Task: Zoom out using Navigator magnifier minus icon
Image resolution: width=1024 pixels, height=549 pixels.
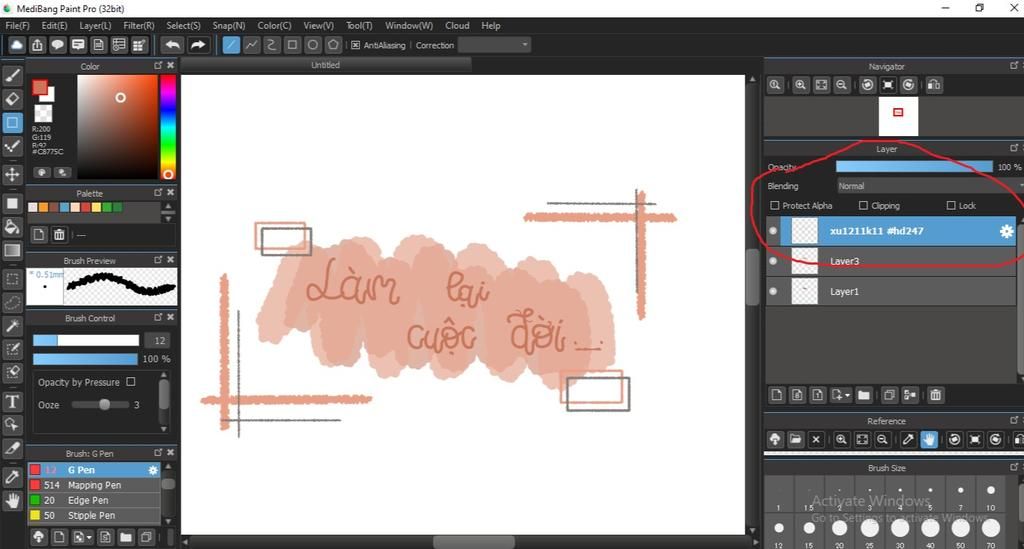Action: (x=842, y=85)
